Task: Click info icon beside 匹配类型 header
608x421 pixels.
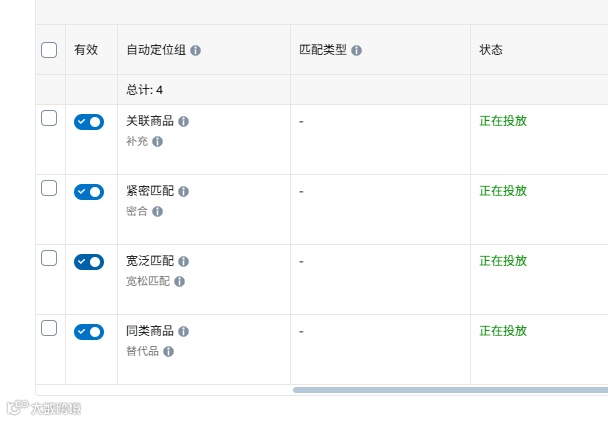Action: pos(357,50)
